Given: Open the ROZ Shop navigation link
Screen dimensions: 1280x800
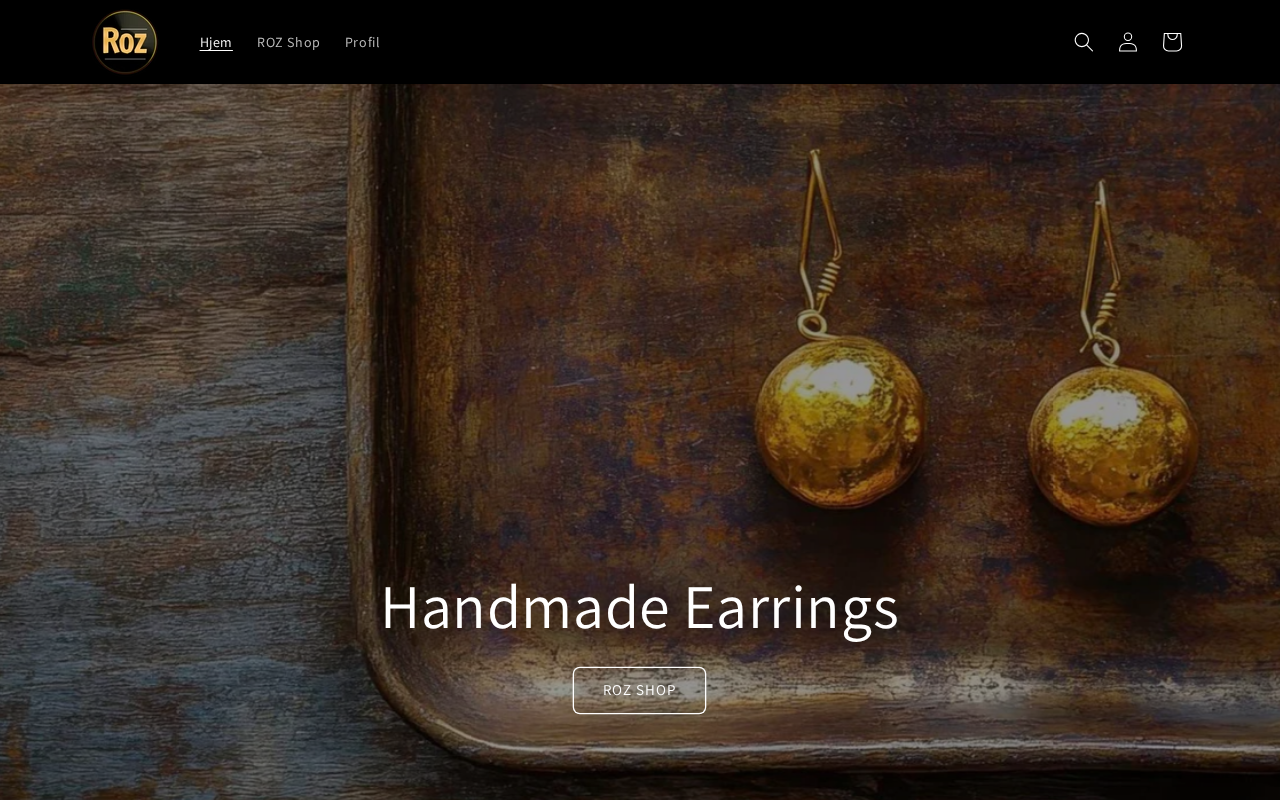Looking at the screenshot, I should 288,42.
